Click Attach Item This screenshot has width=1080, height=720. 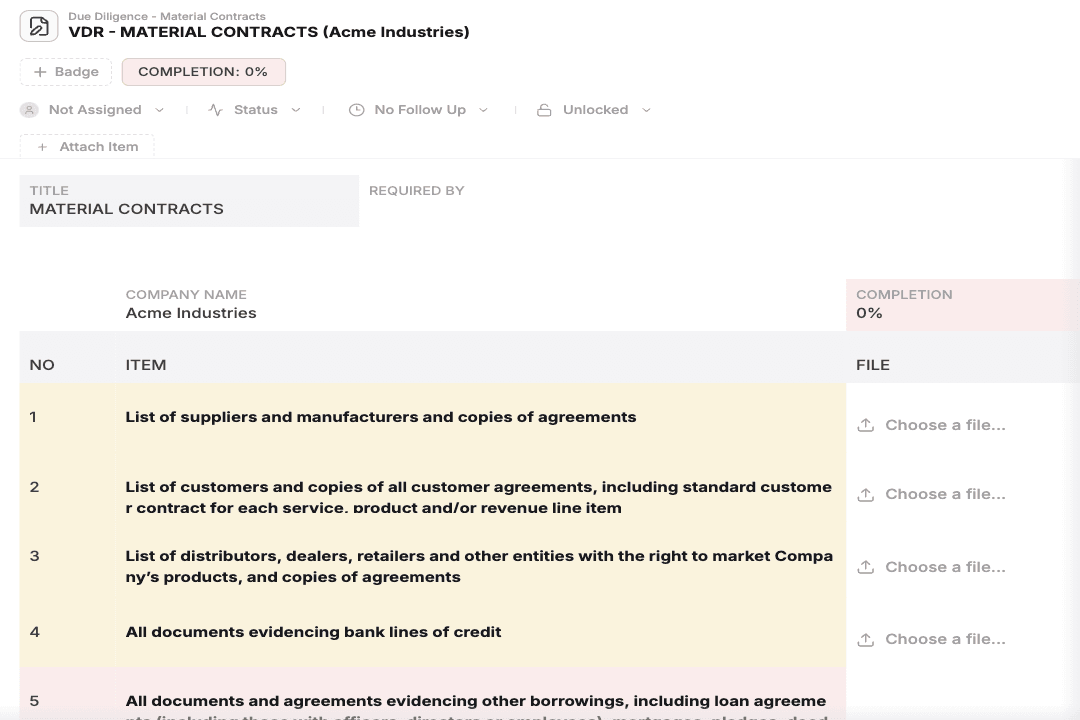click(87, 147)
